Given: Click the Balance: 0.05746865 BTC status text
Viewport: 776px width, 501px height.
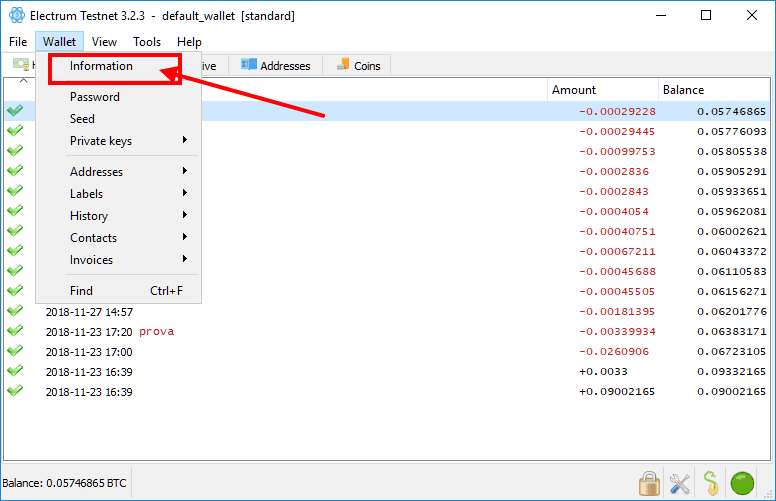Looking at the screenshot, I should tap(64, 483).
